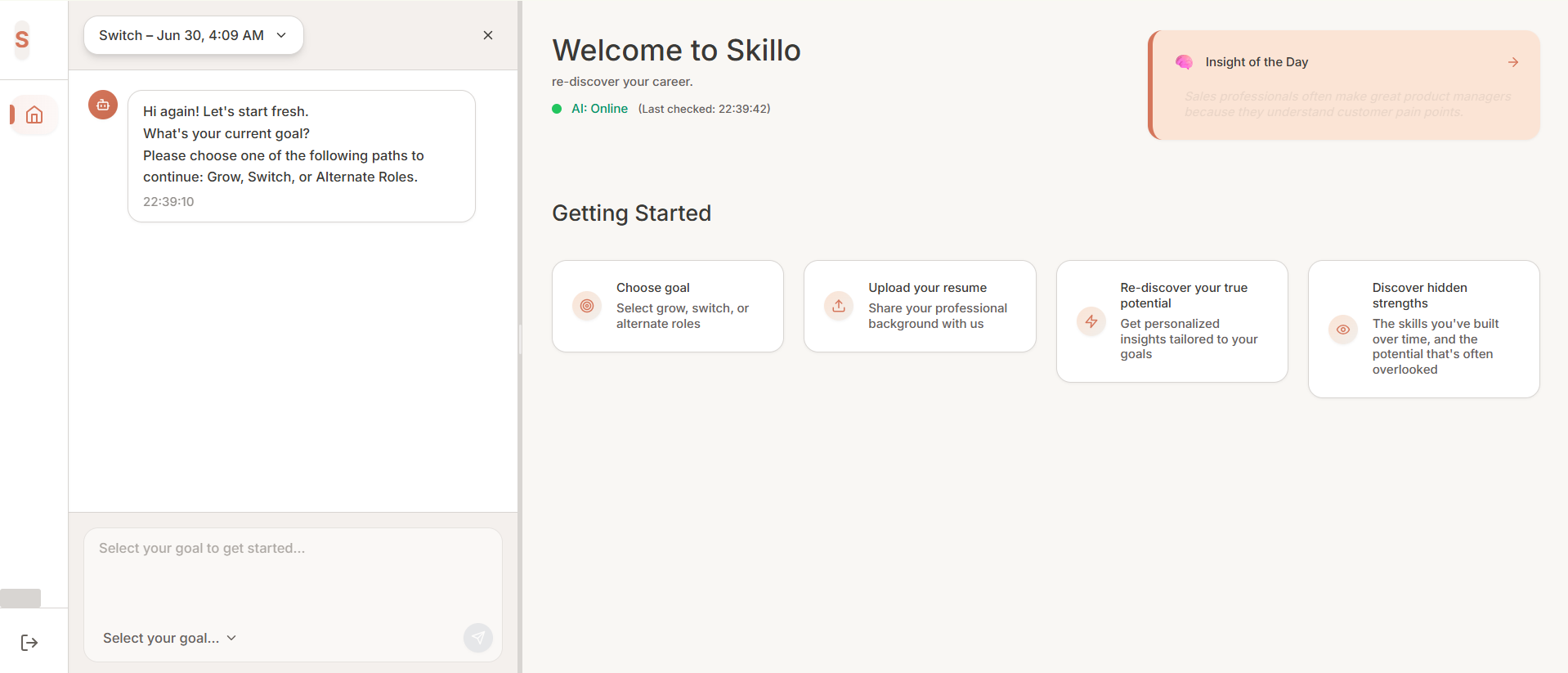Click the Skillo S logo icon
Image resolution: width=1568 pixels, height=673 pixels.
(x=22, y=39)
